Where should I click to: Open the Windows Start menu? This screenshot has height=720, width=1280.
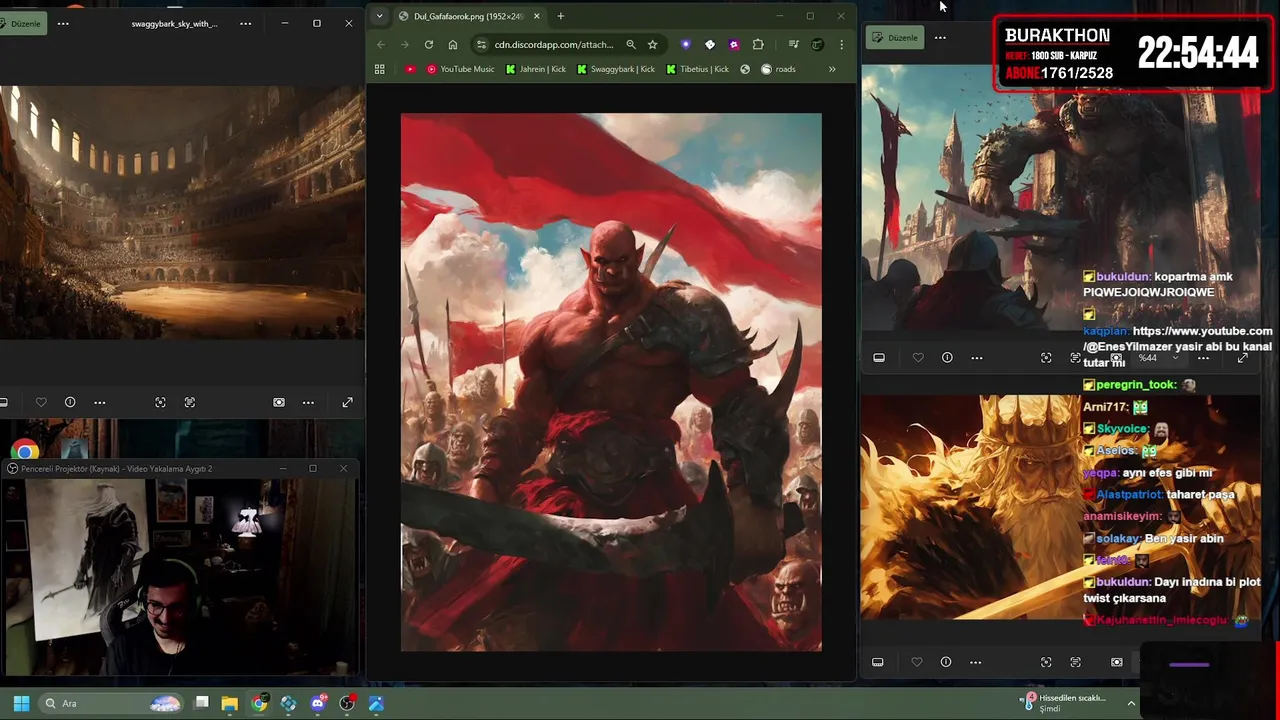pos(21,703)
